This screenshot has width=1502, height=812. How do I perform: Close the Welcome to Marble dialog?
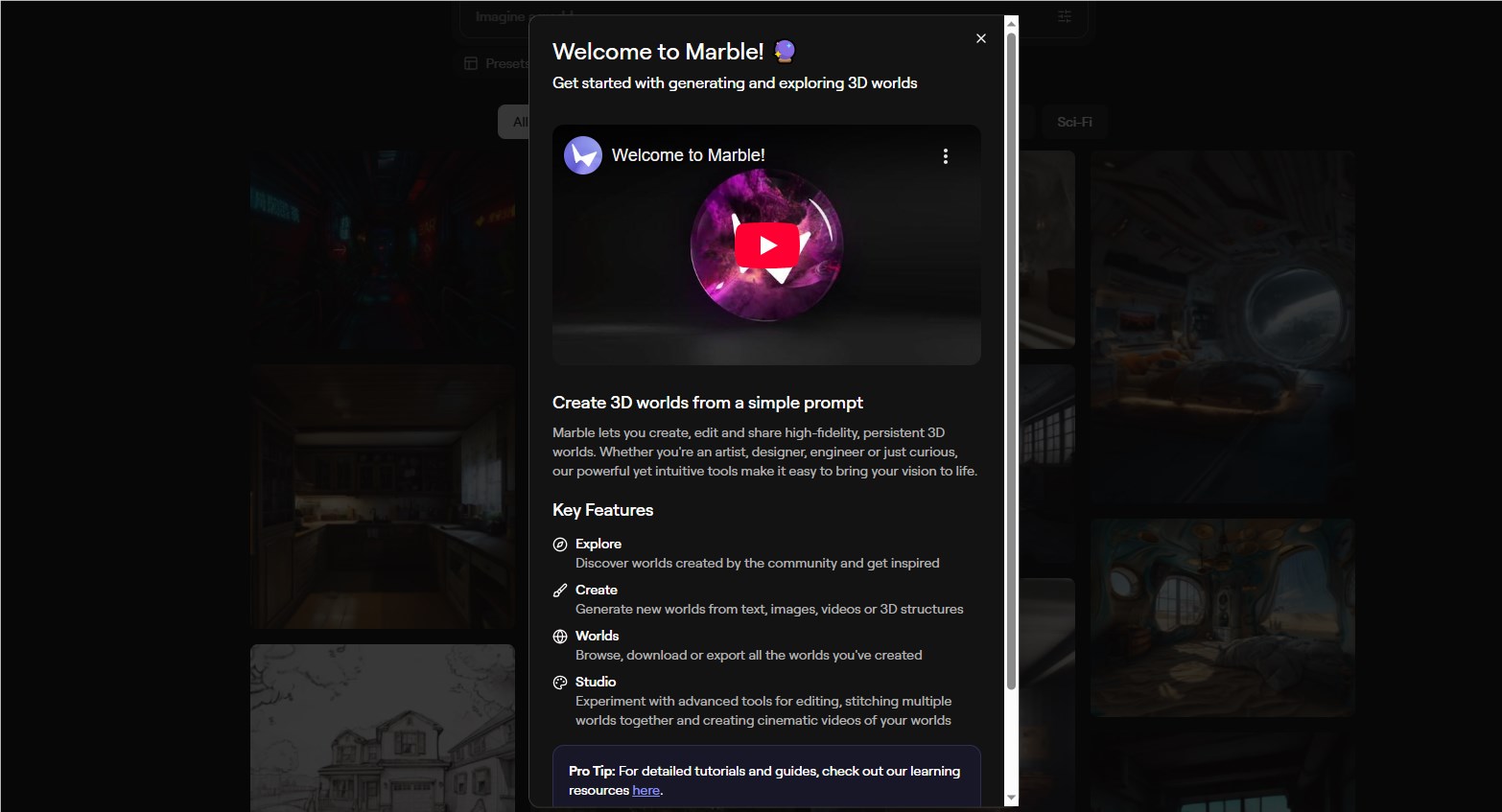point(980,38)
